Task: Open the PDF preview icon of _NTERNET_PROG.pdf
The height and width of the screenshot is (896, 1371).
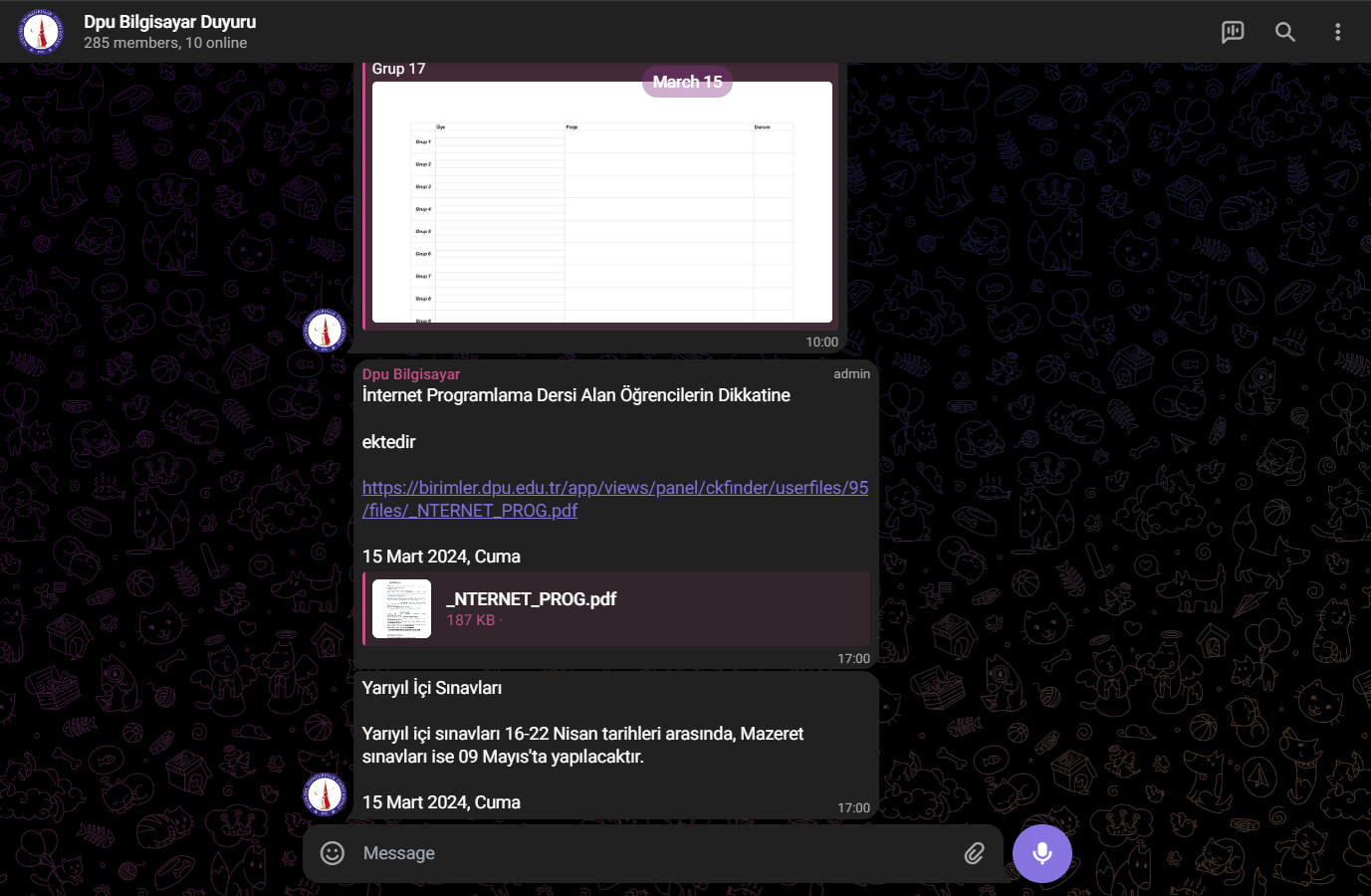Action: pyautogui.click(x=401, y=607)
